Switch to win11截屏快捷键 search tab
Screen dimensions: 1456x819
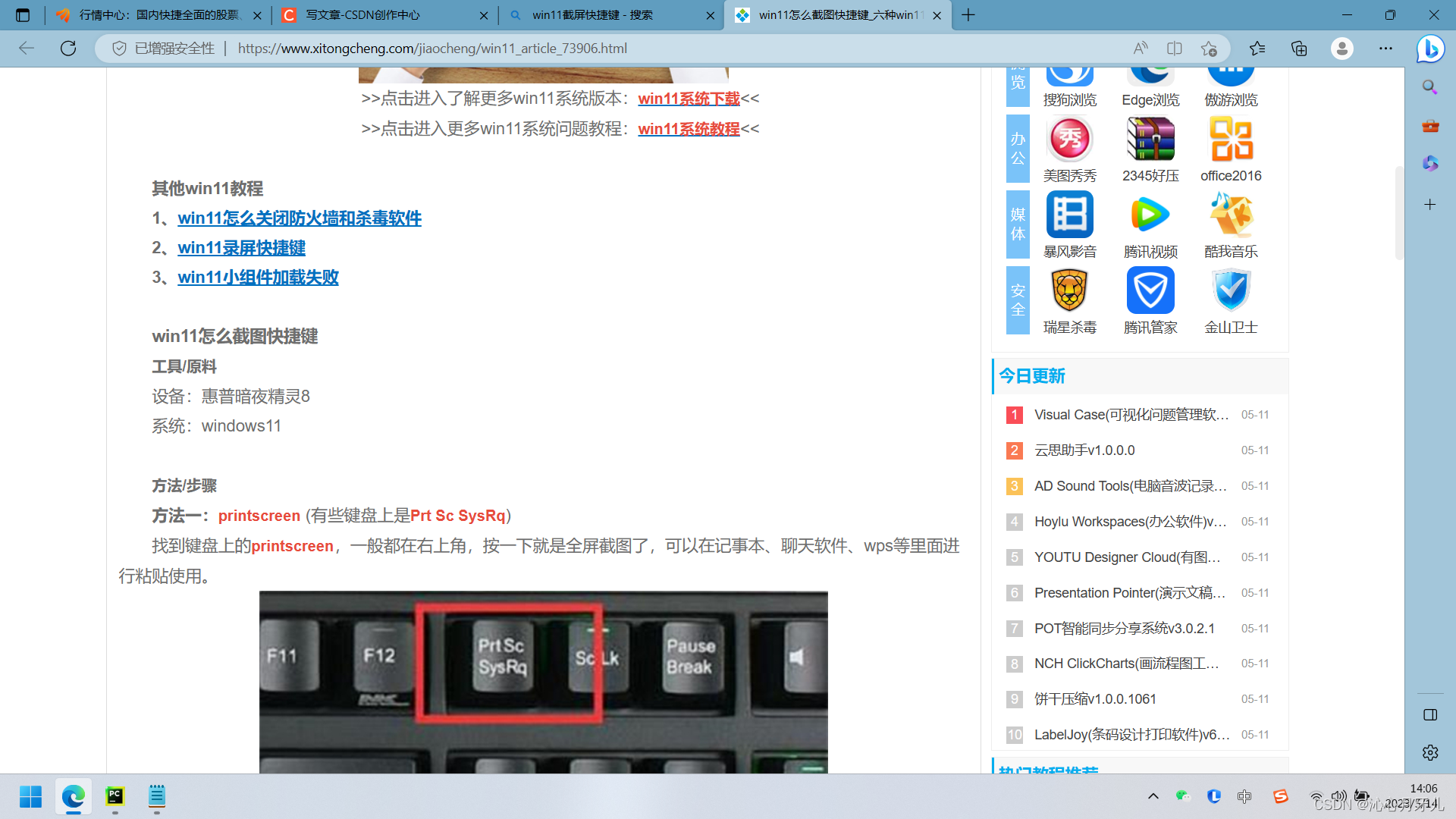point(591,14)
